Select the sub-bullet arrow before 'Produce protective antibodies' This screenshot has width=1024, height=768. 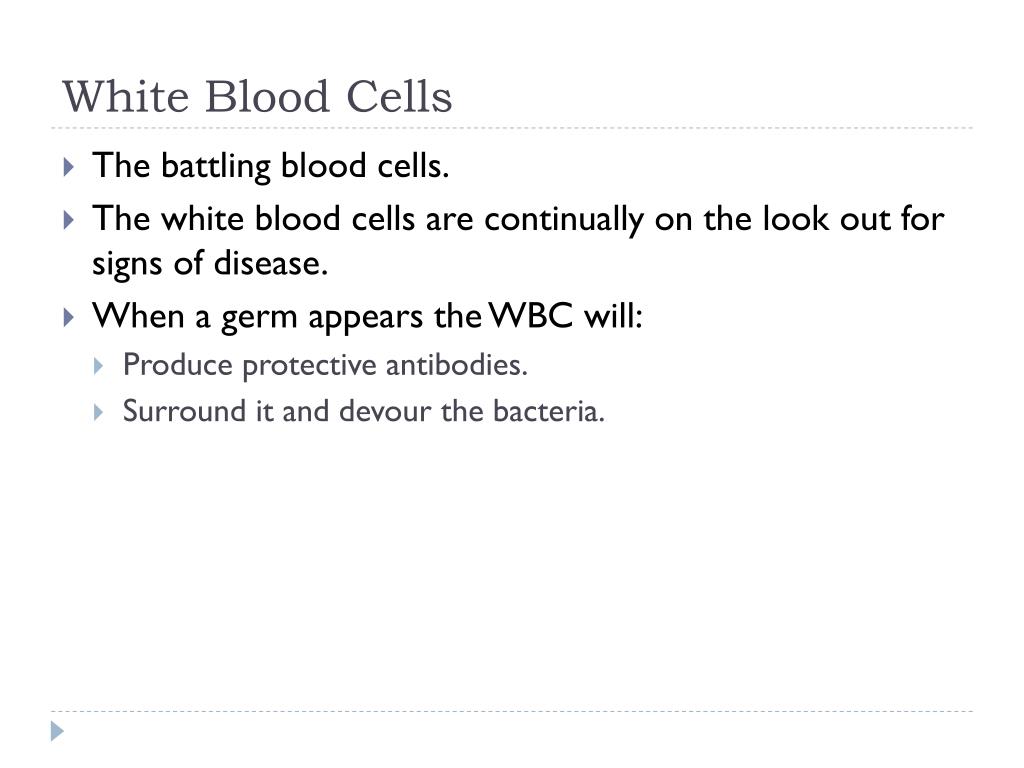[x=99, y=366]
